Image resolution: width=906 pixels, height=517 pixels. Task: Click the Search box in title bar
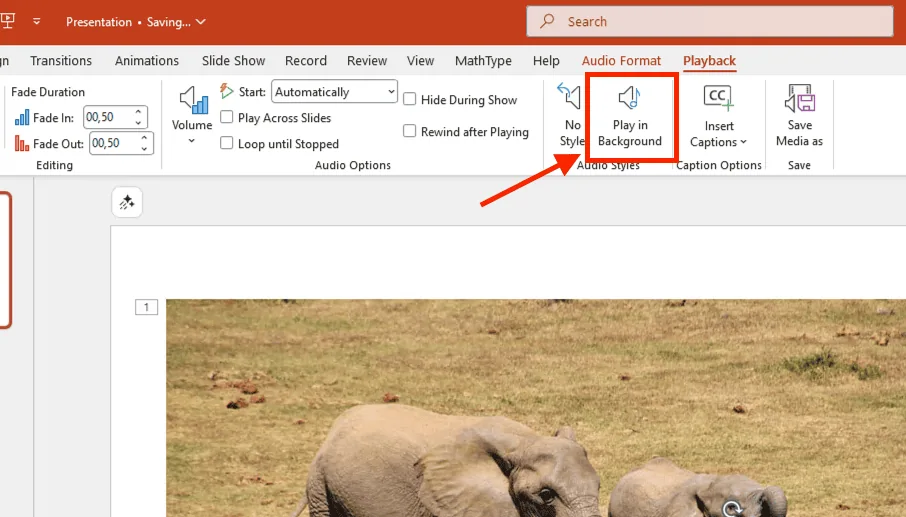(x=709, y=21)
